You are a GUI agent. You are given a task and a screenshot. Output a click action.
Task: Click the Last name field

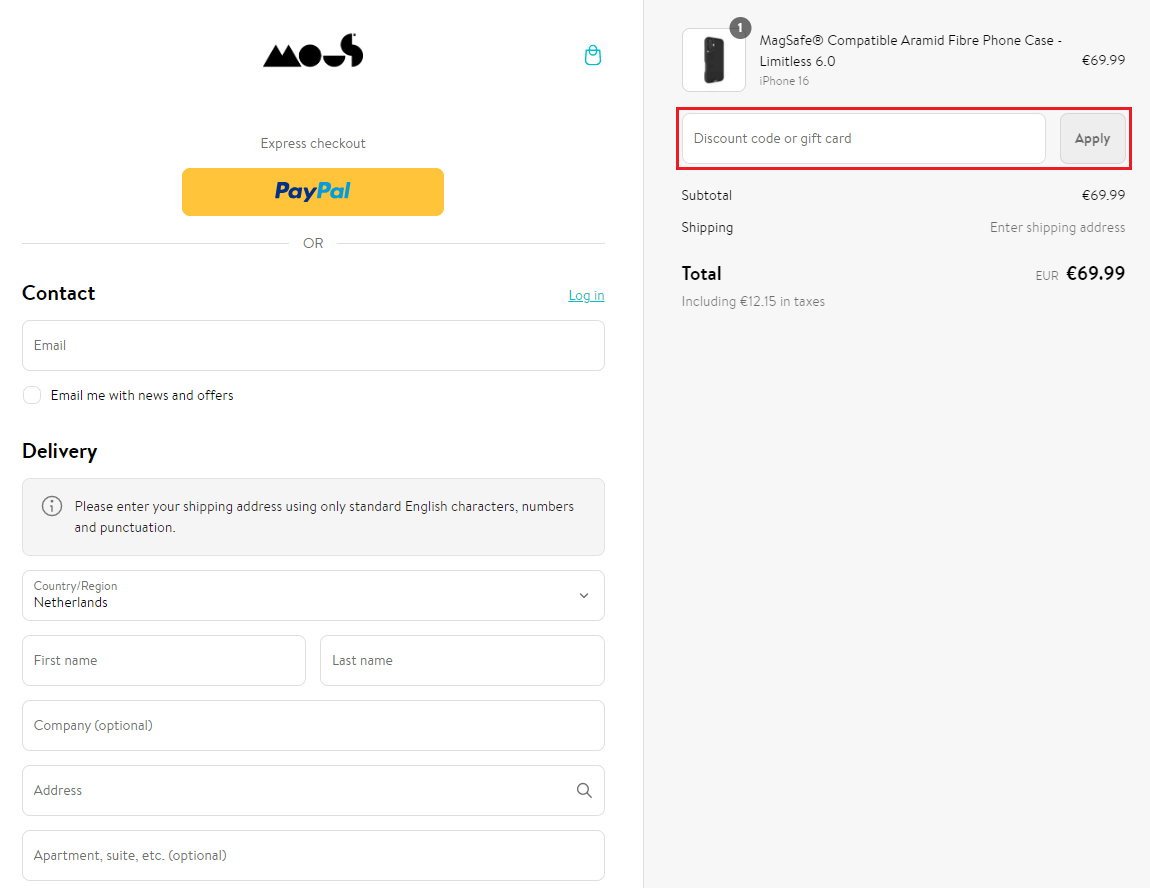point(462,660)
